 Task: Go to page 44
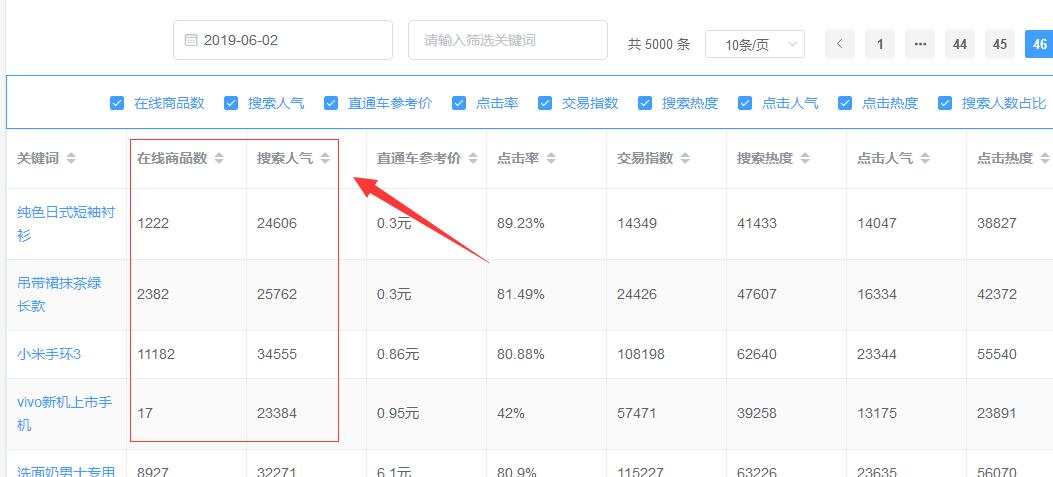(x=960, y=44)
